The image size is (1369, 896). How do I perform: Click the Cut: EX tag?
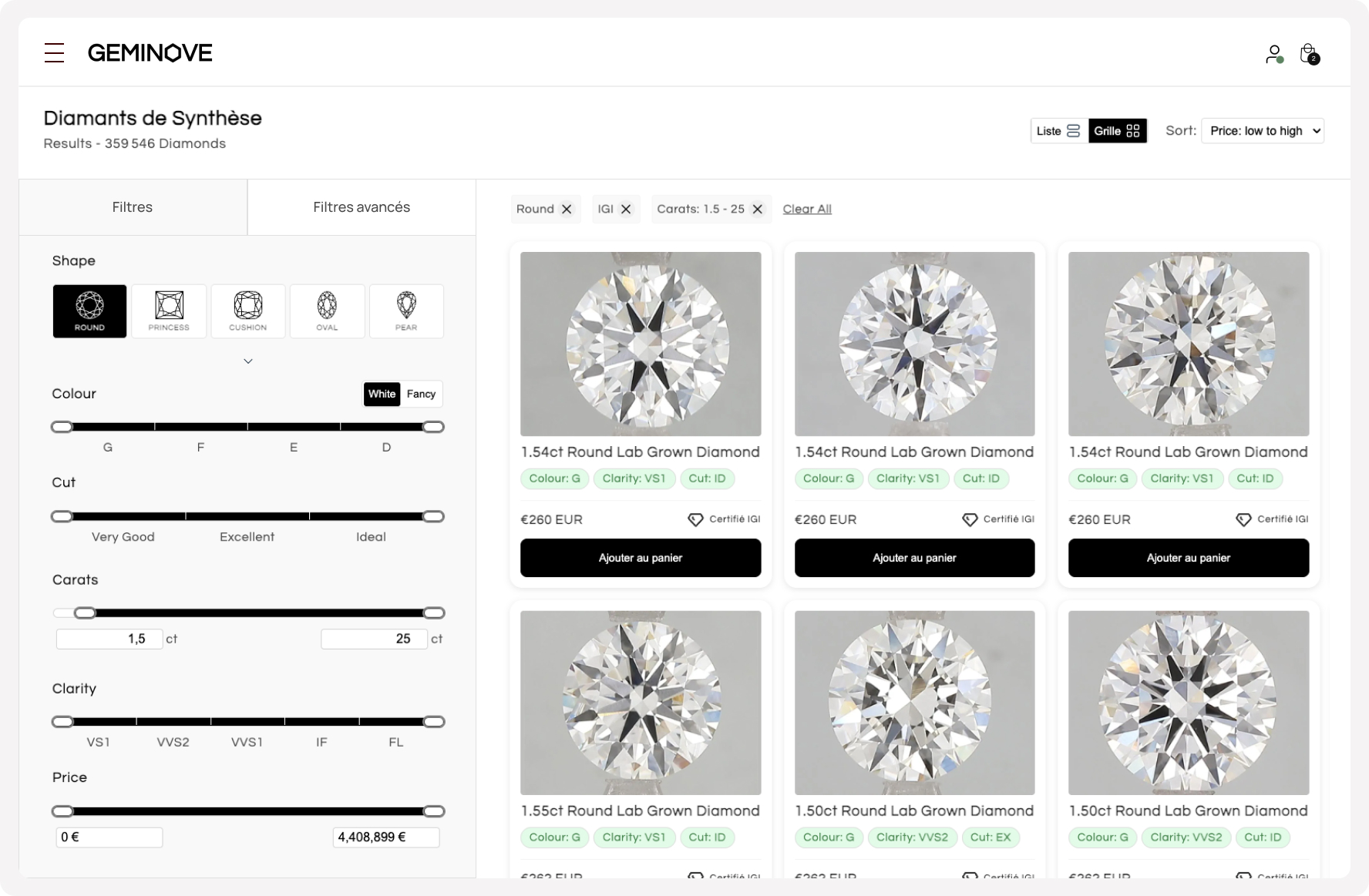coord(991,837)
